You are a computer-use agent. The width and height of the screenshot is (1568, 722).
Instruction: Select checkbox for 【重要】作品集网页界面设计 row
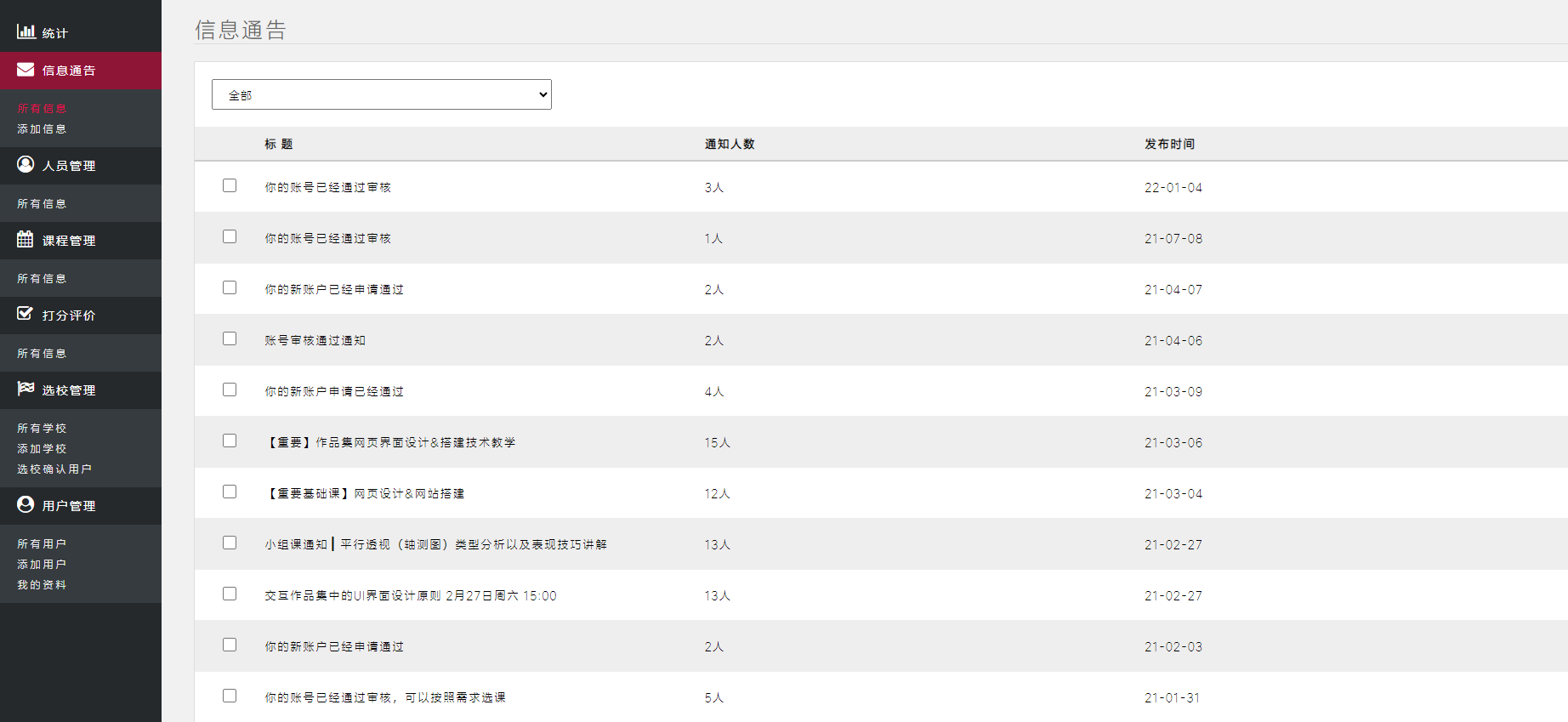pyautogui.click(x=230, y=441)
